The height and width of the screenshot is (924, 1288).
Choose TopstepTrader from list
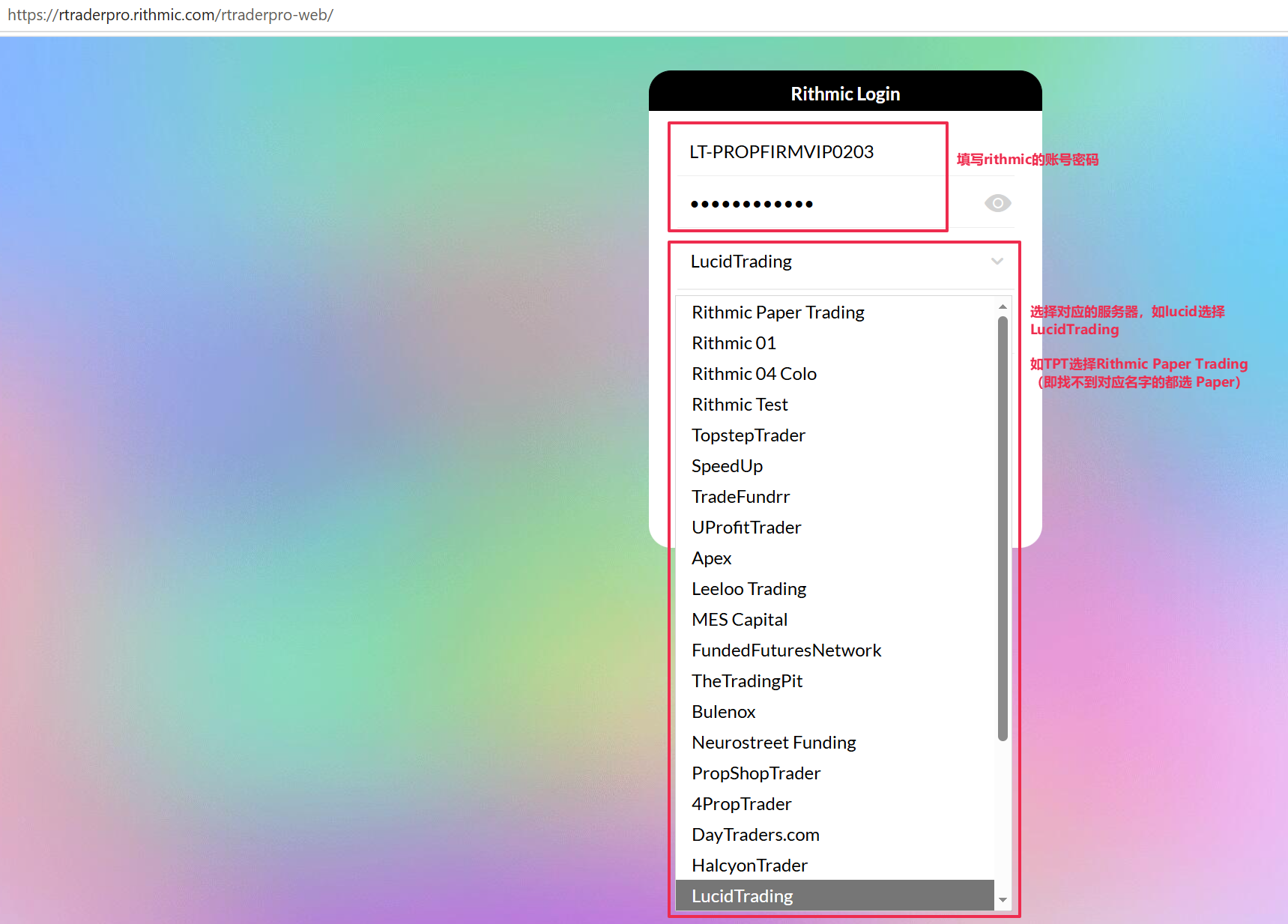click(x=835, y=435)
